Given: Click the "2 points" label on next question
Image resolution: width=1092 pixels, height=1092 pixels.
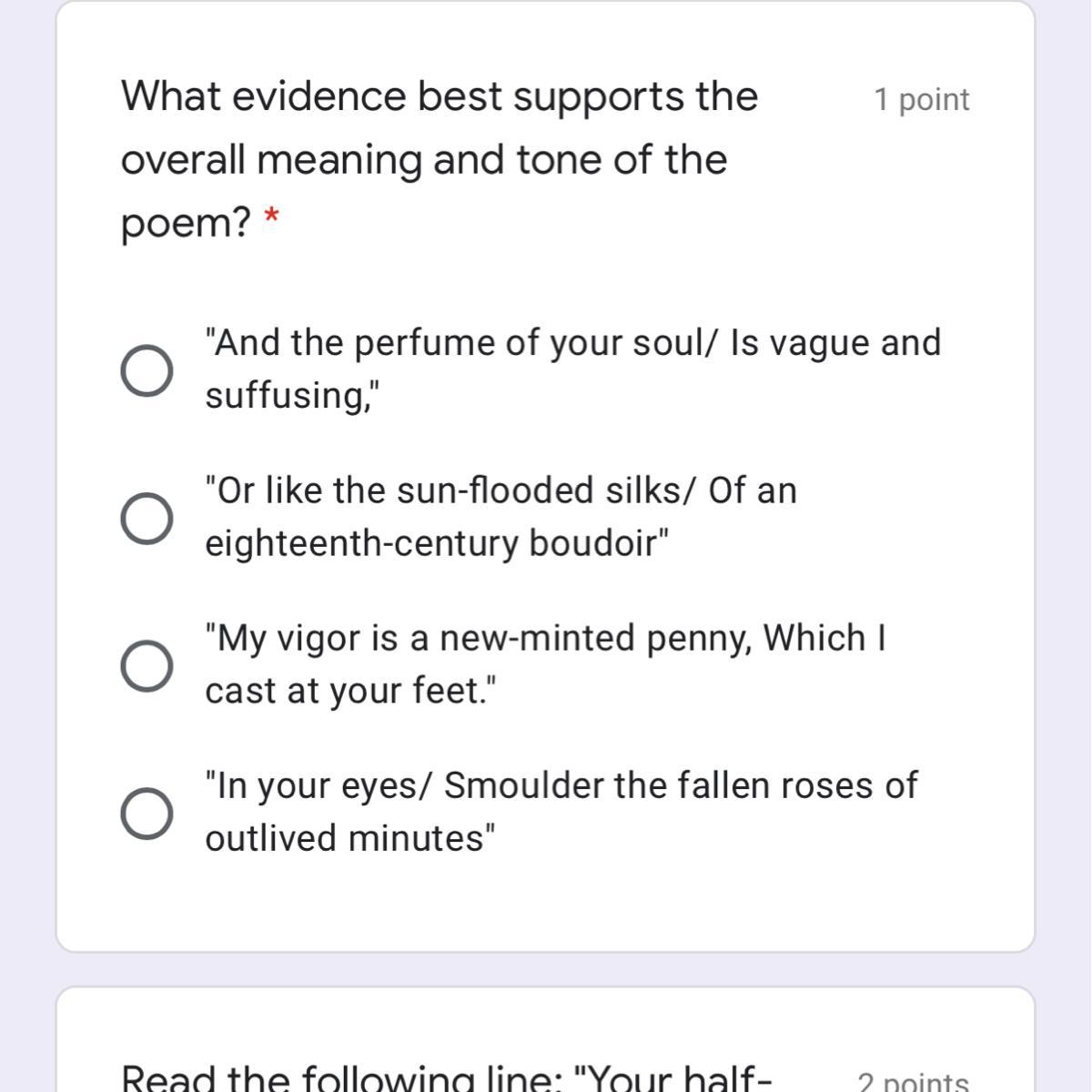Looking at the screenshot, I should (913, 1081).
